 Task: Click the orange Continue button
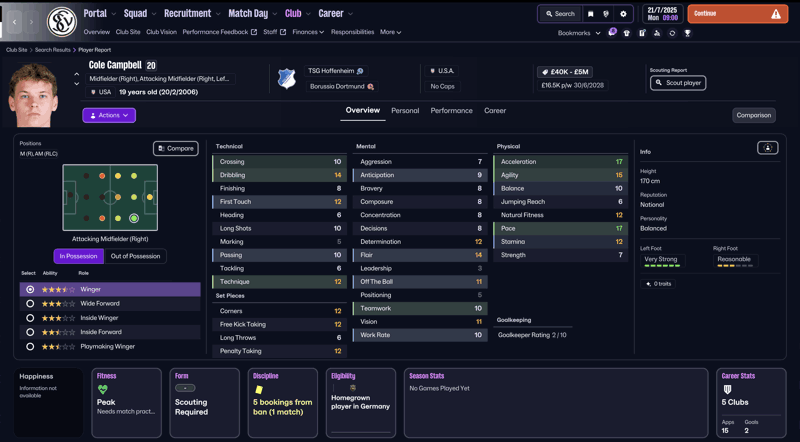(x=738, y=14)
